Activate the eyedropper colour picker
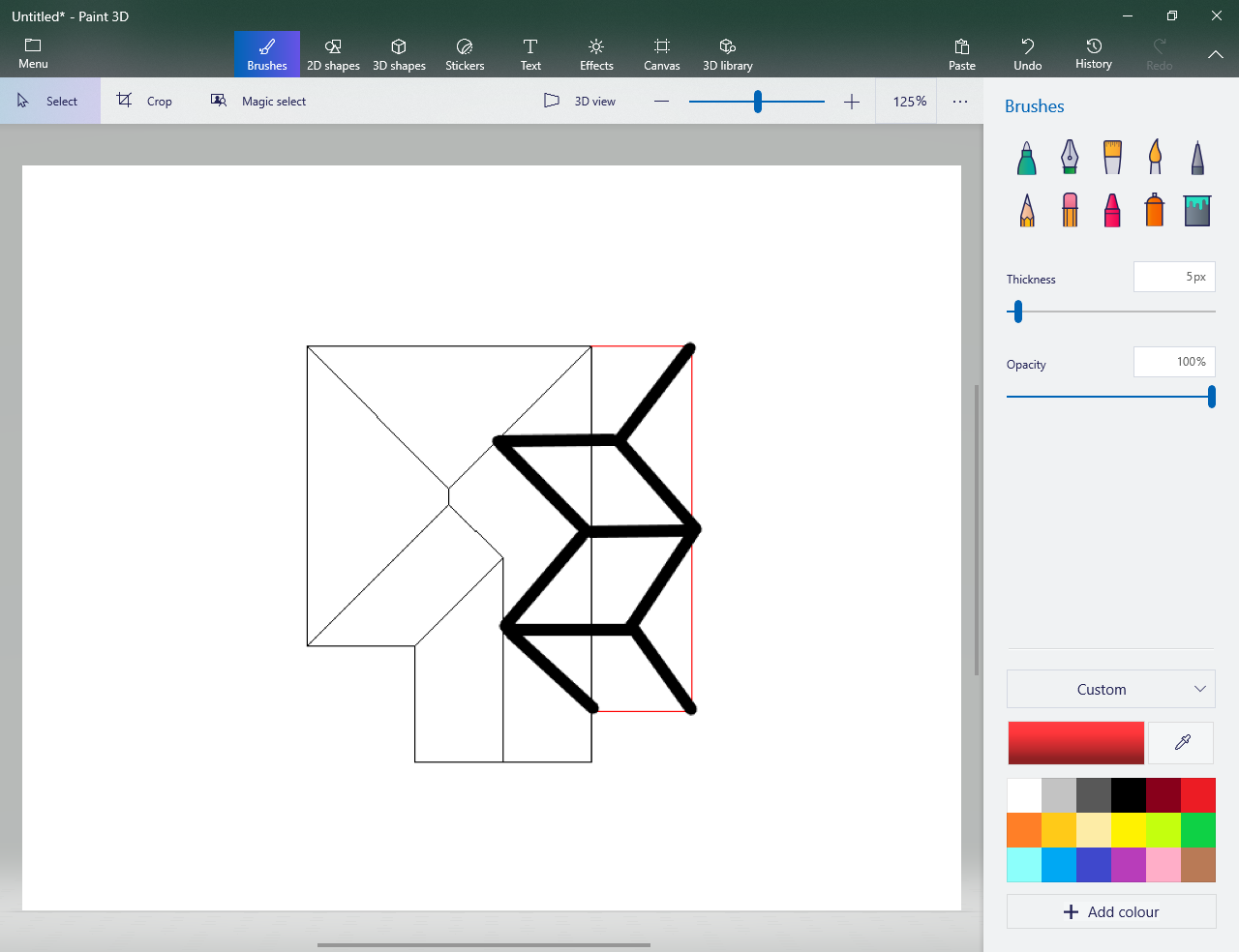 pyautogui.click(x=1182, y=742)
